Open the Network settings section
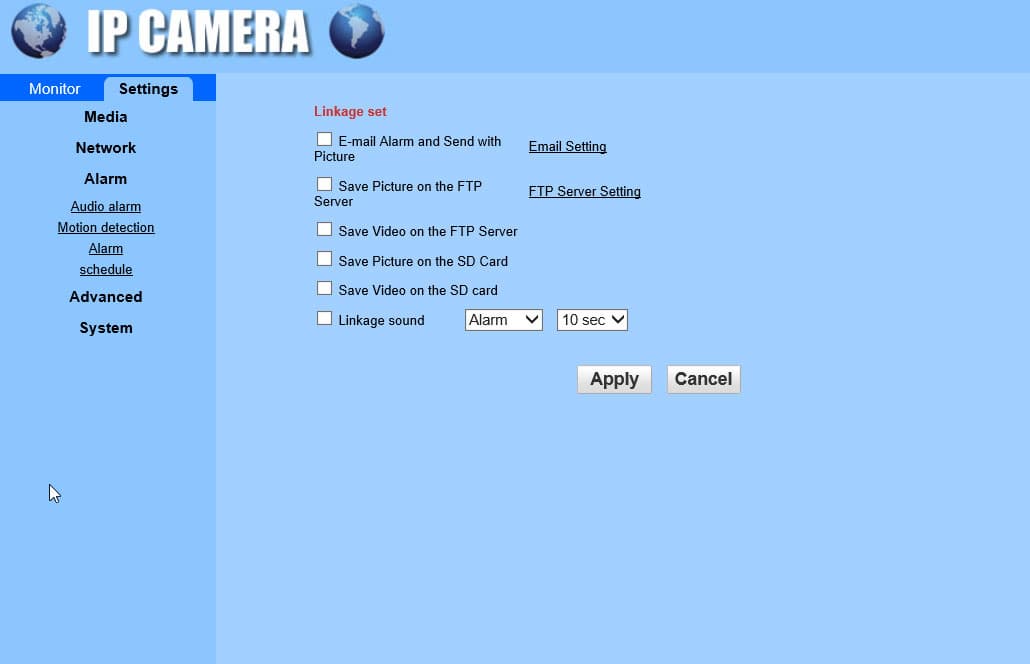Screen dimensions: 1030x664 [x=106, y=148]
